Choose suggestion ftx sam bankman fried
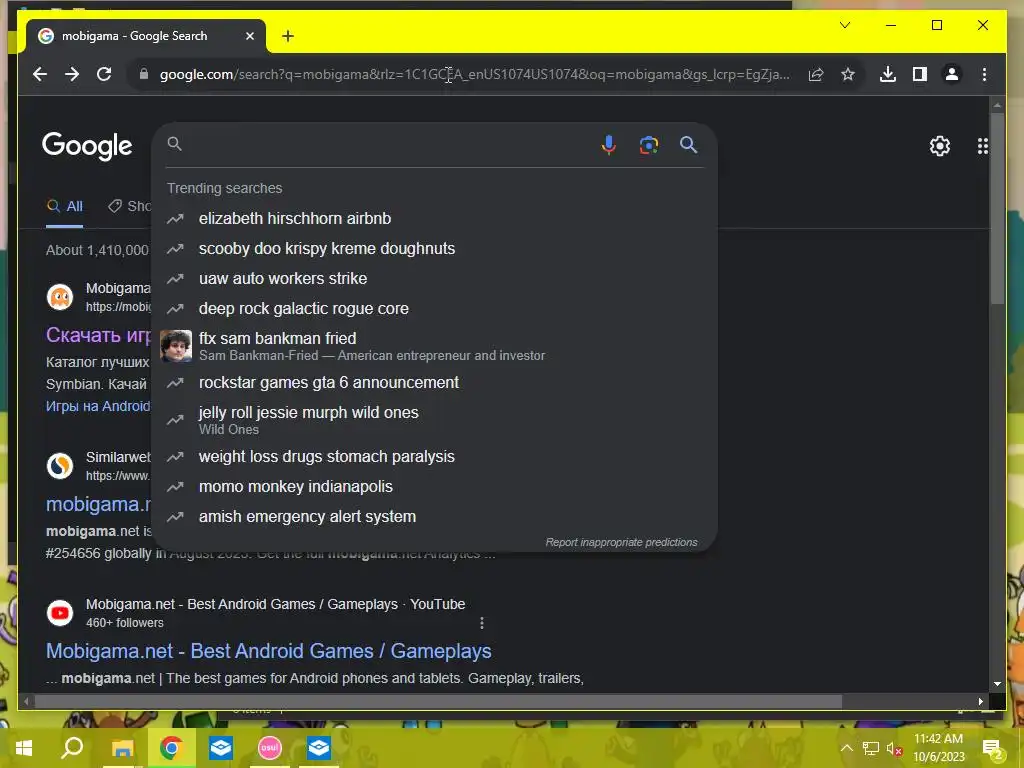The width and height of the screenshot is (1024, 768). pos(434,345)
